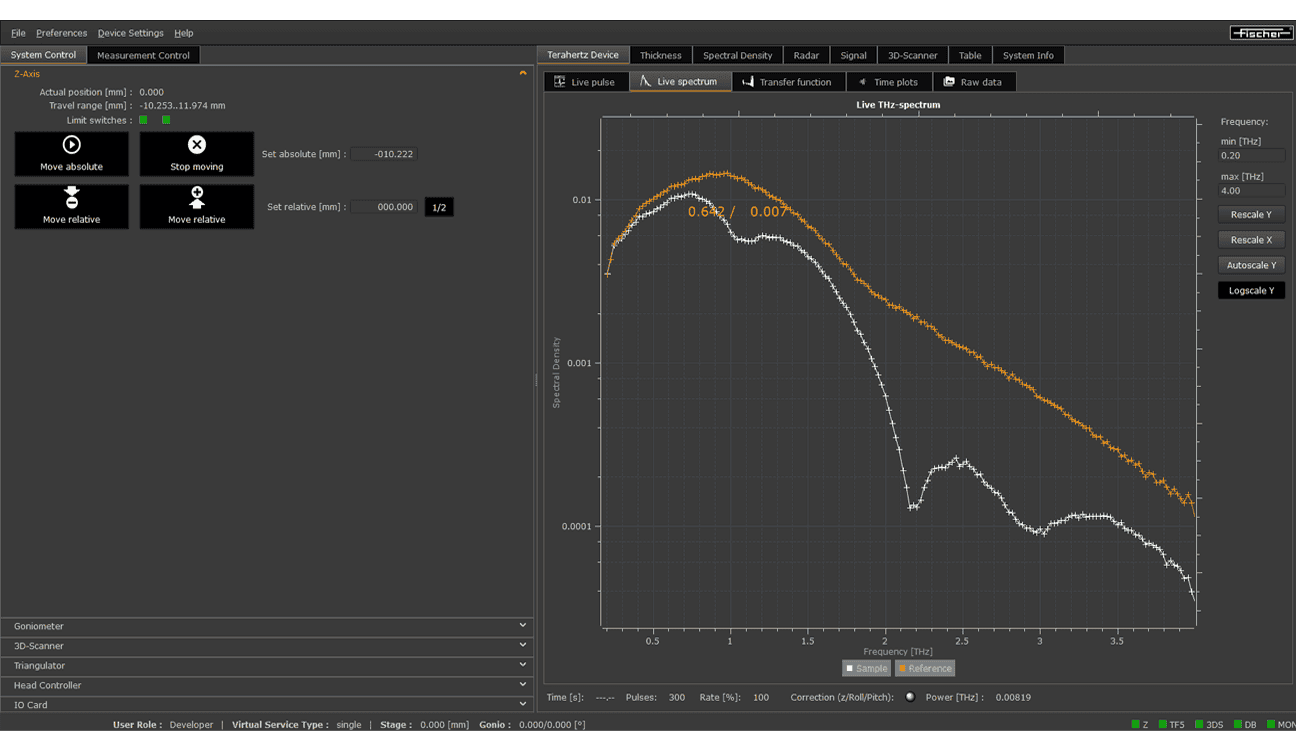
Task: Open the Raw data view
Action: click(975, 81)
